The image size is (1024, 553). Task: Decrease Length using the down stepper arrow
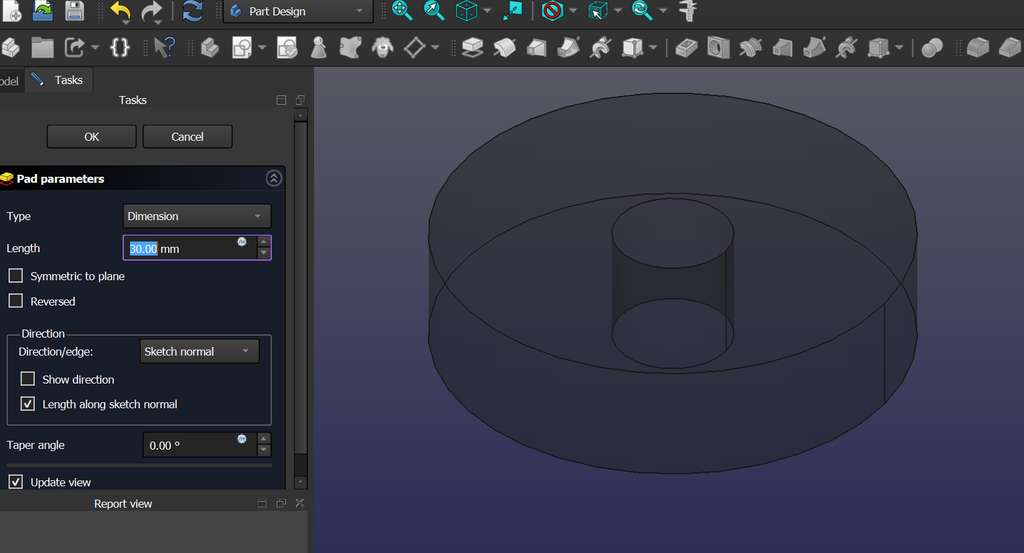coord(264,253)
